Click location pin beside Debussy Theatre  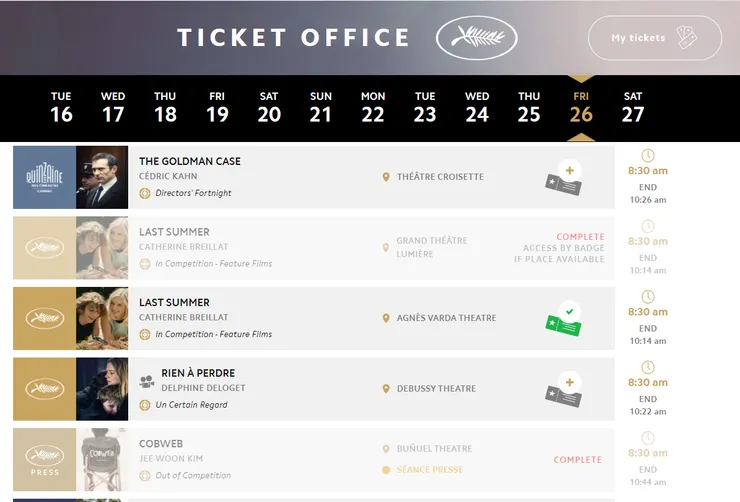[x=386, y=389]
